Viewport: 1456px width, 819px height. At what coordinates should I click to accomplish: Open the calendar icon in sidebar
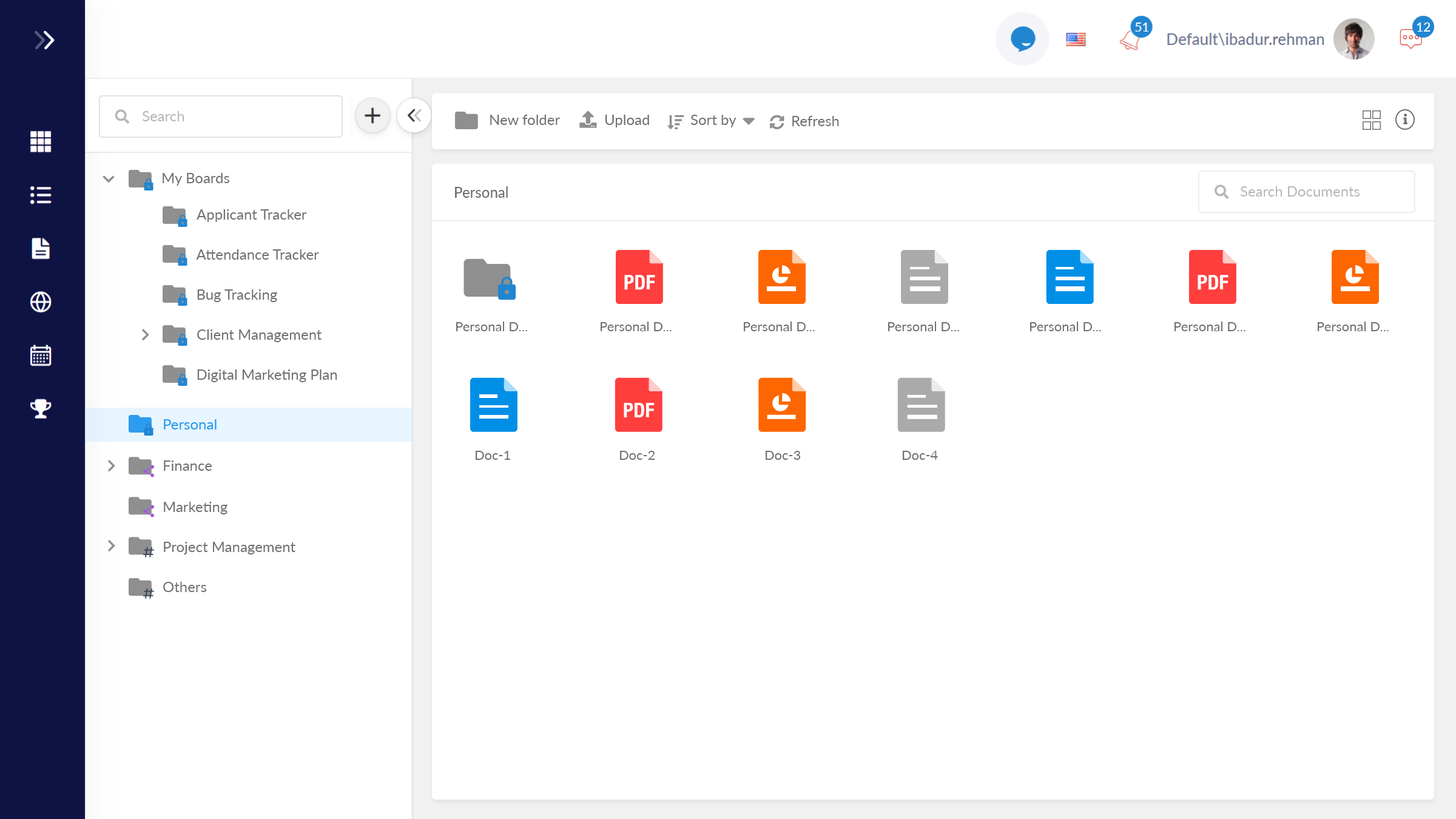click(41, 355)
